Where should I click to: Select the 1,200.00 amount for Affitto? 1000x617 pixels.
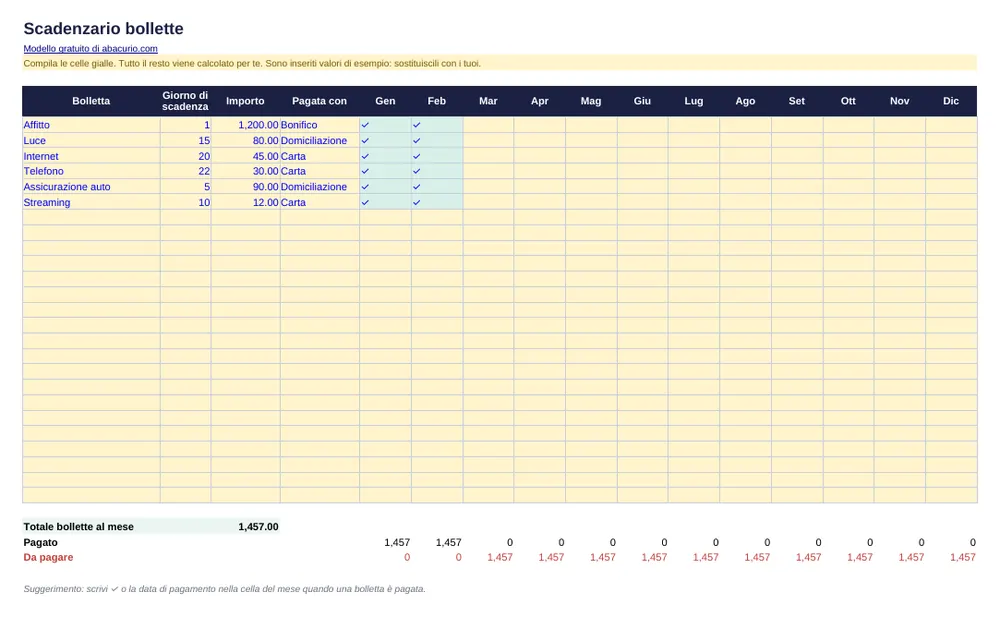point(246,125)
